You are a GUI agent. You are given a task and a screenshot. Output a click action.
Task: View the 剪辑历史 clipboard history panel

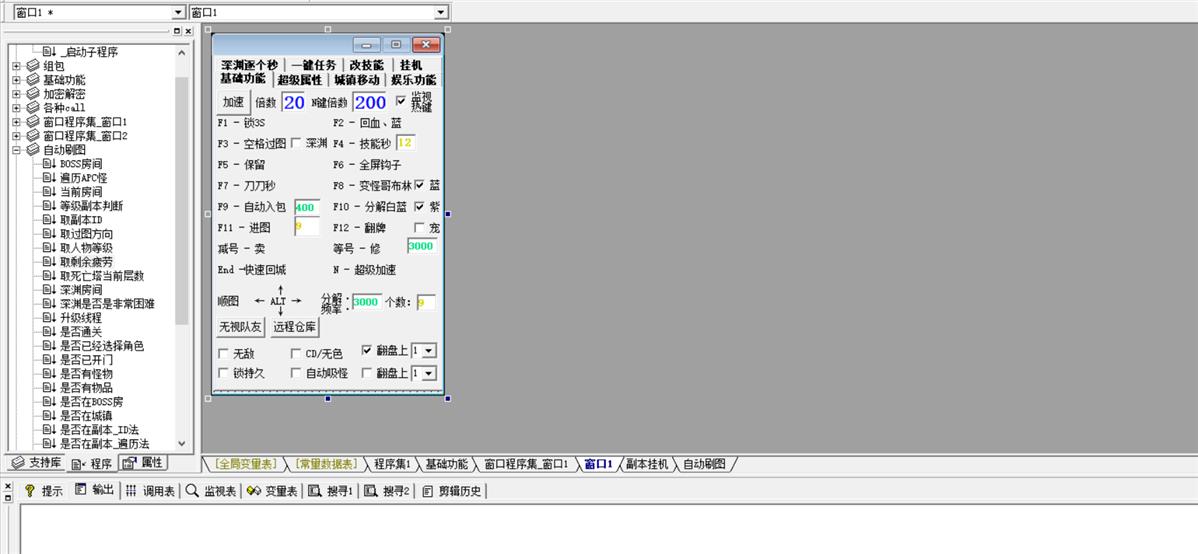452,491
